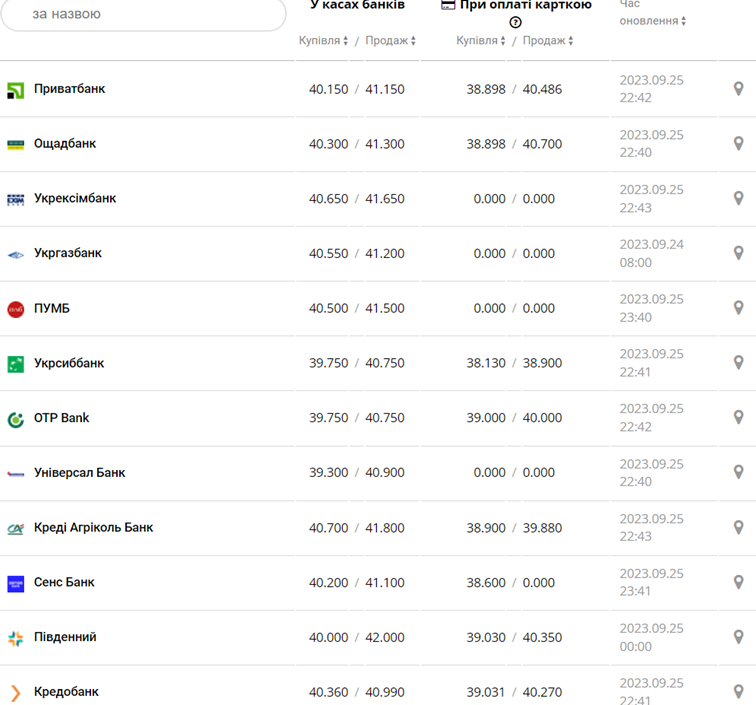Click the Oschadbank logo icon
Viewport: 756px width, 705px height.
[x=15, y=144]
